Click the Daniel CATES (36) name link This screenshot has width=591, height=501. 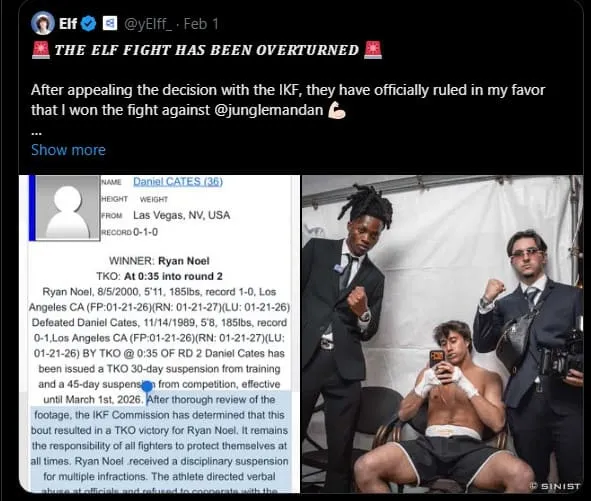point(178,182)
